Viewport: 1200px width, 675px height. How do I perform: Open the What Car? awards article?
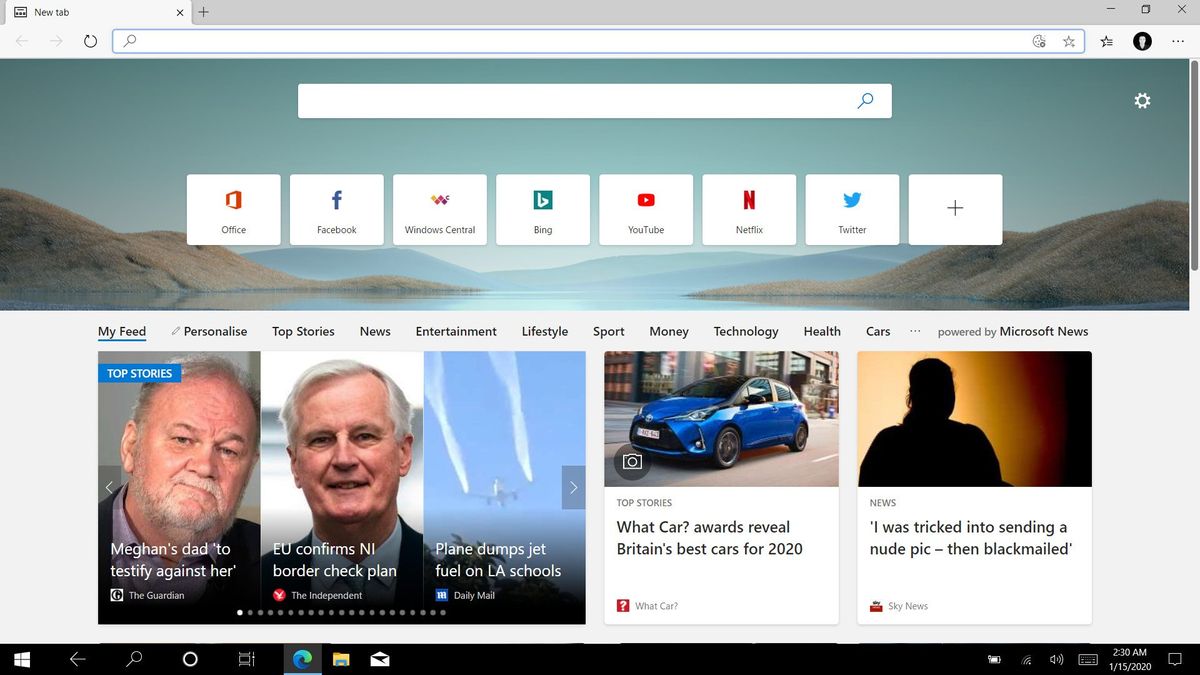708,538
